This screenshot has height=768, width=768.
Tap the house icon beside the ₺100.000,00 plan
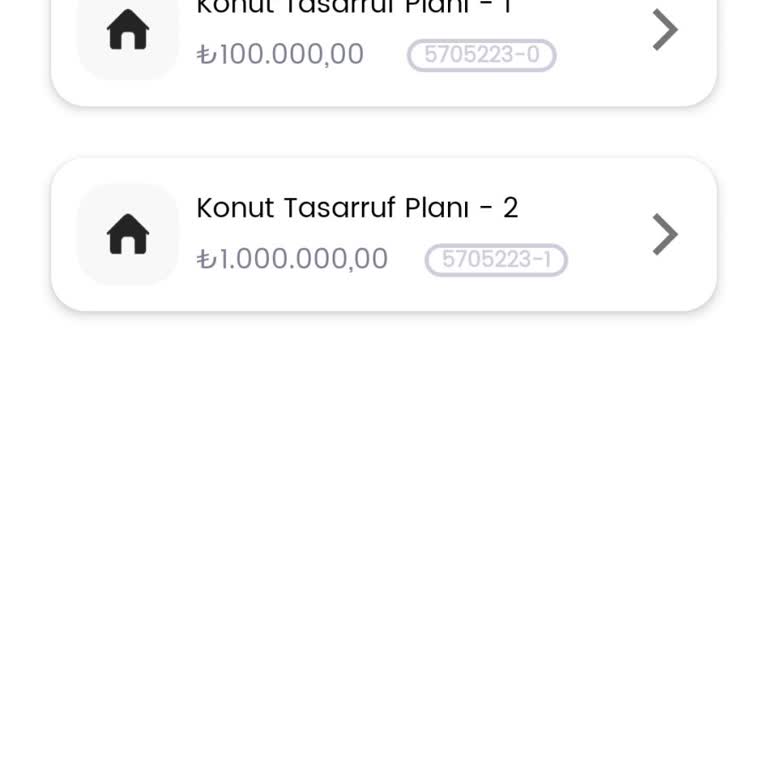point(128,32)
